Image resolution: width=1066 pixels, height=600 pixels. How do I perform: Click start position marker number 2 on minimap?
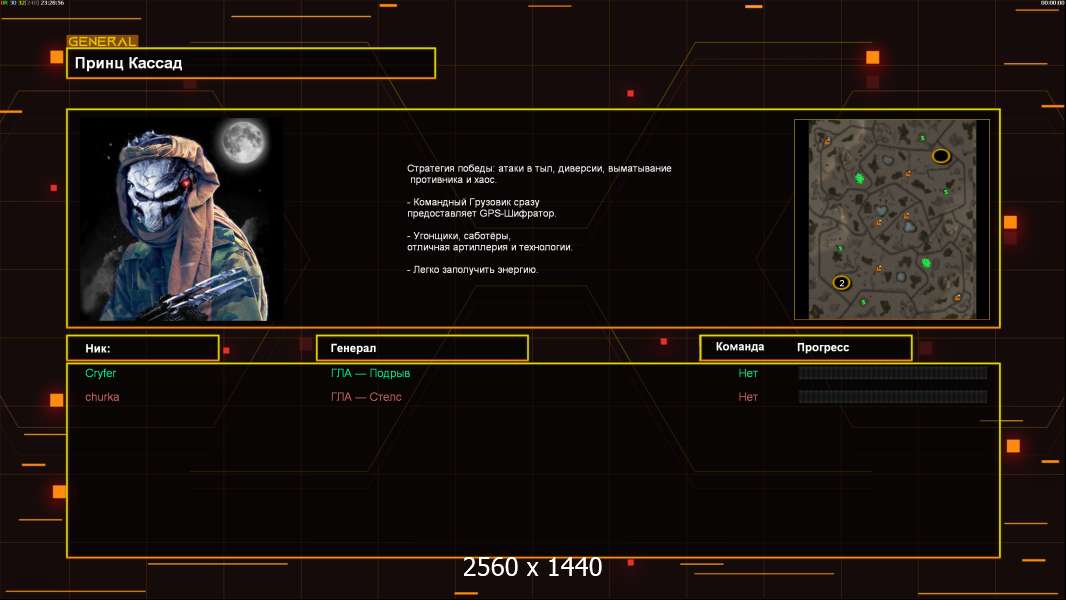pos(842,283)
